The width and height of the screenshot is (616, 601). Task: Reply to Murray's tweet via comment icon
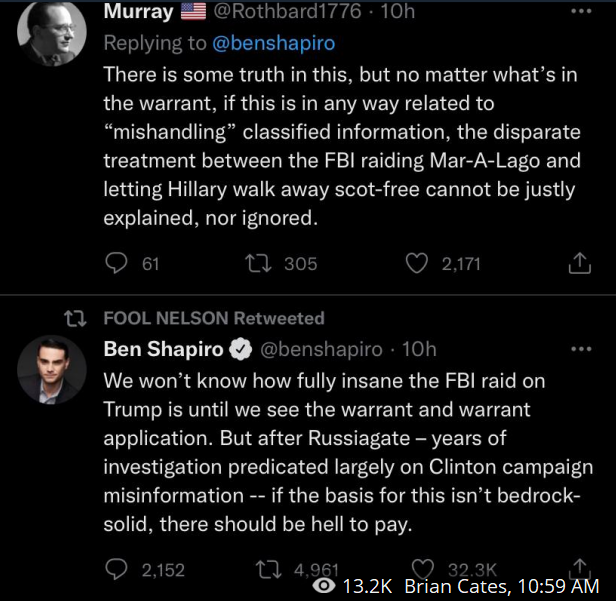(117, 263)
